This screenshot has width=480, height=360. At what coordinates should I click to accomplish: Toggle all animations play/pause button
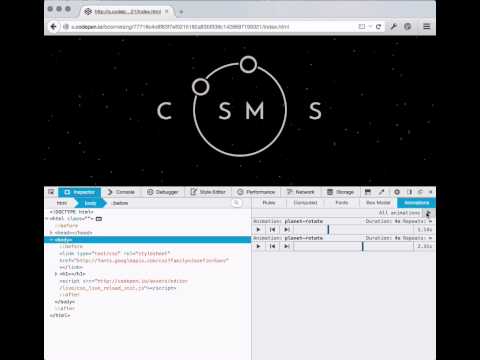428,213
